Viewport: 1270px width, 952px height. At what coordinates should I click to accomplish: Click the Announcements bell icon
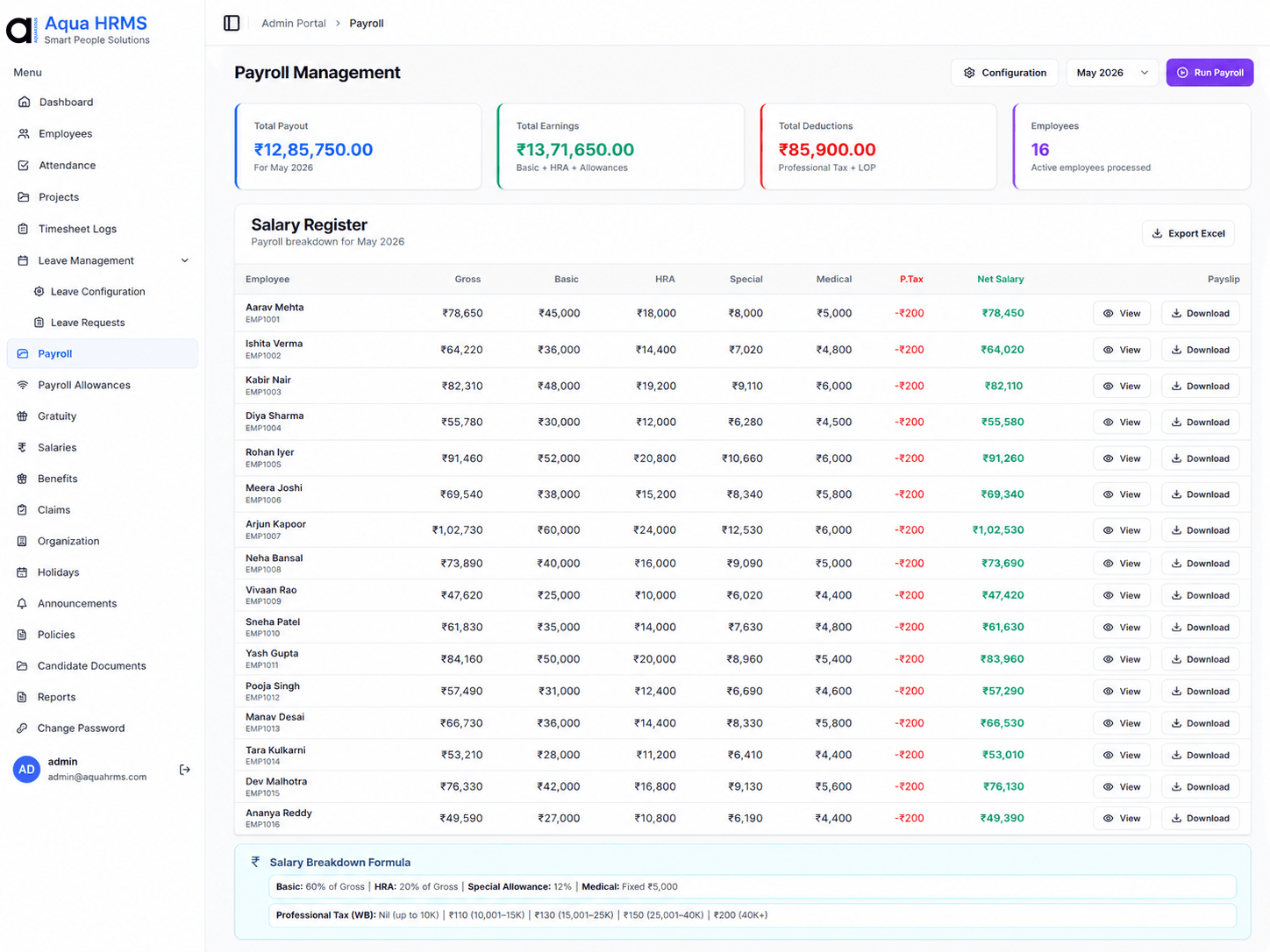[x=23, y=603]
